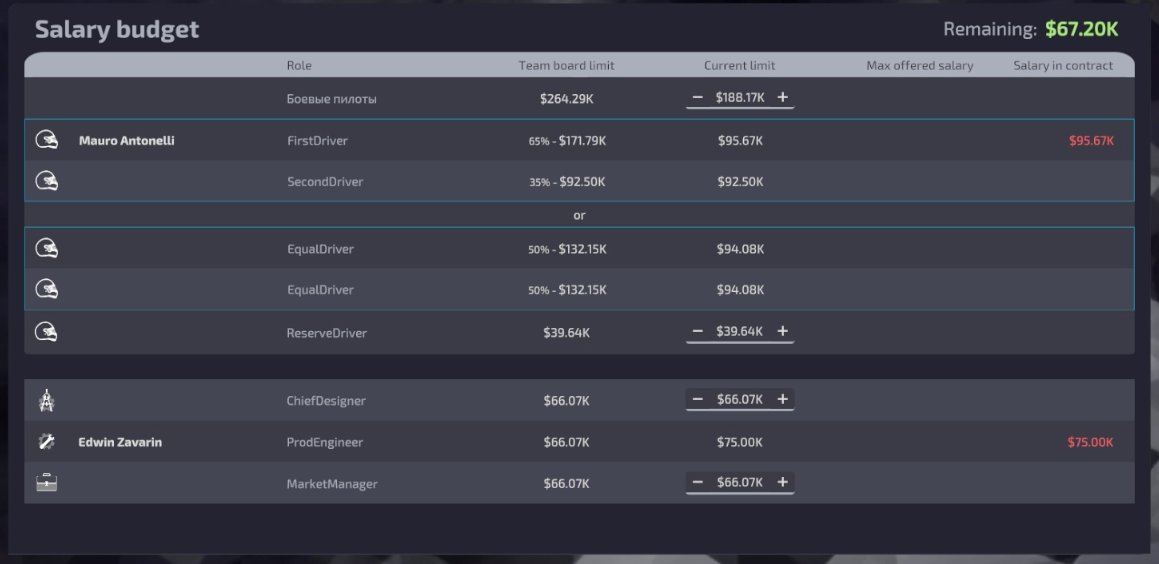Click the Remaining $67.20K budget value
1159x564 pixels.
pyautogui.click(x=1081, y=30)
